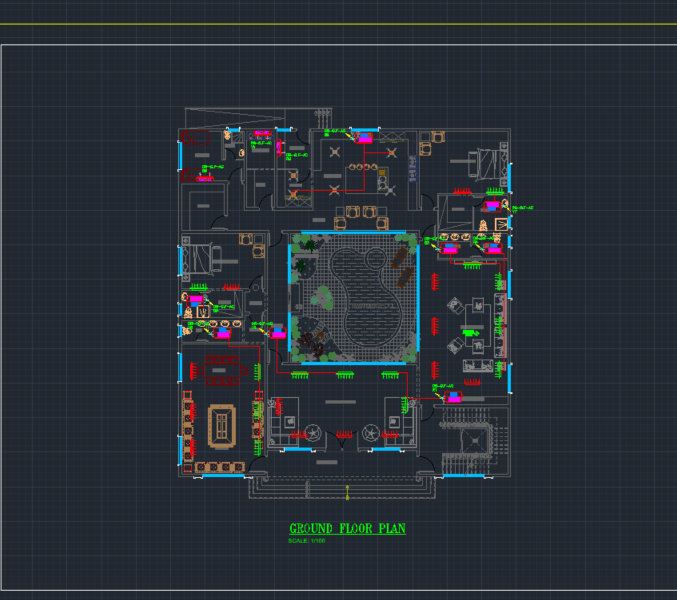
Task: Select the round table right of entry
Action: coord(372,433)
